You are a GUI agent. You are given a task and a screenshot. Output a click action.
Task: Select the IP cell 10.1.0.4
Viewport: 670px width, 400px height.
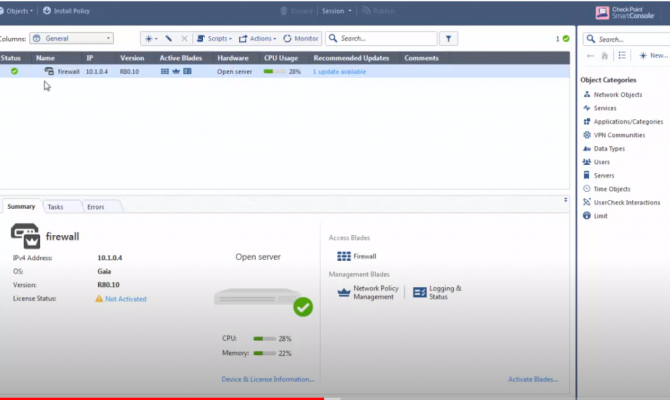click(x=97, y=72)
